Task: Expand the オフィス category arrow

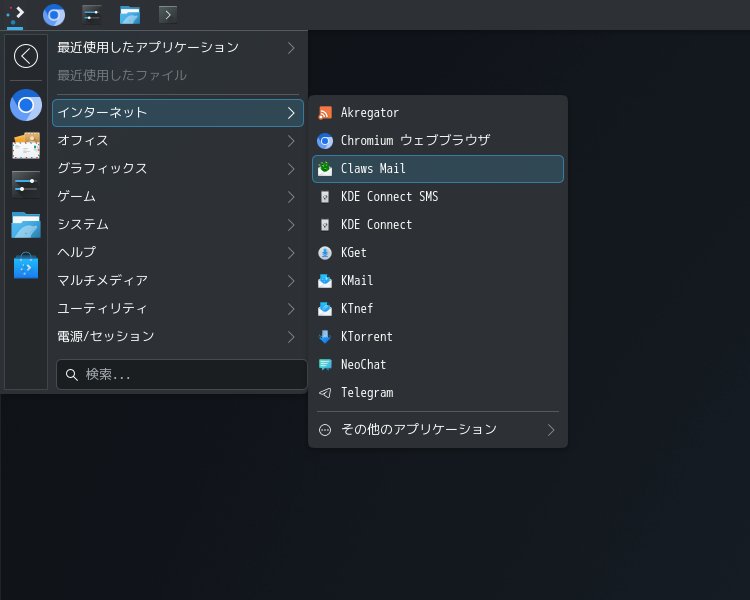Action: [x=291, y=141]
